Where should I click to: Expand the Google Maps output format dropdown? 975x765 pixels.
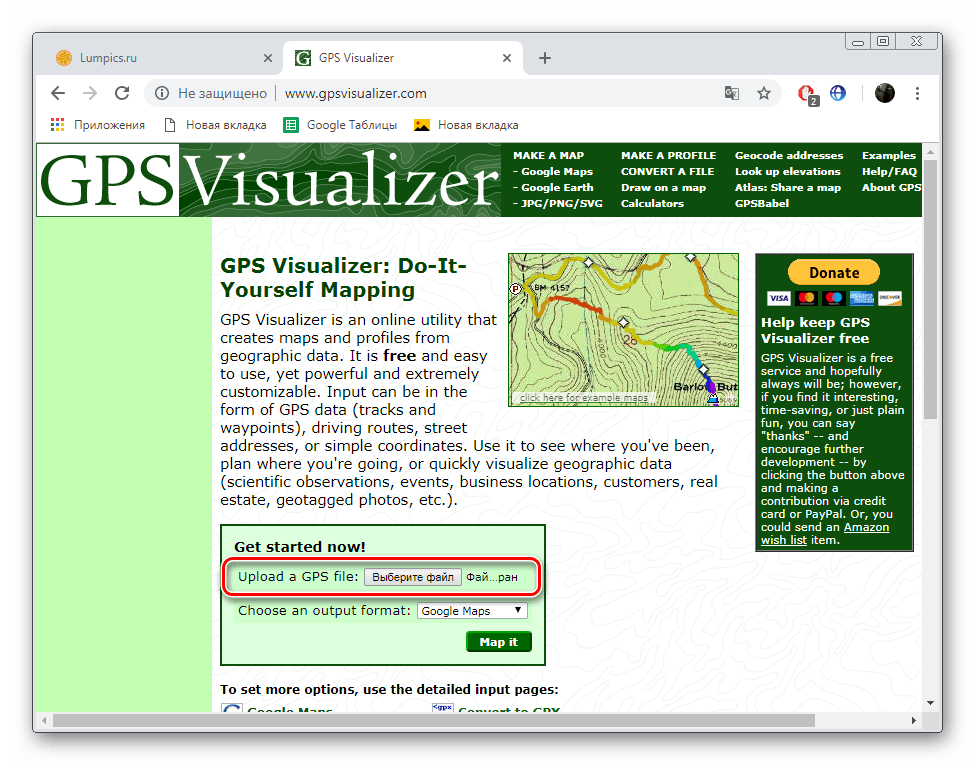[x=472, y=611]
